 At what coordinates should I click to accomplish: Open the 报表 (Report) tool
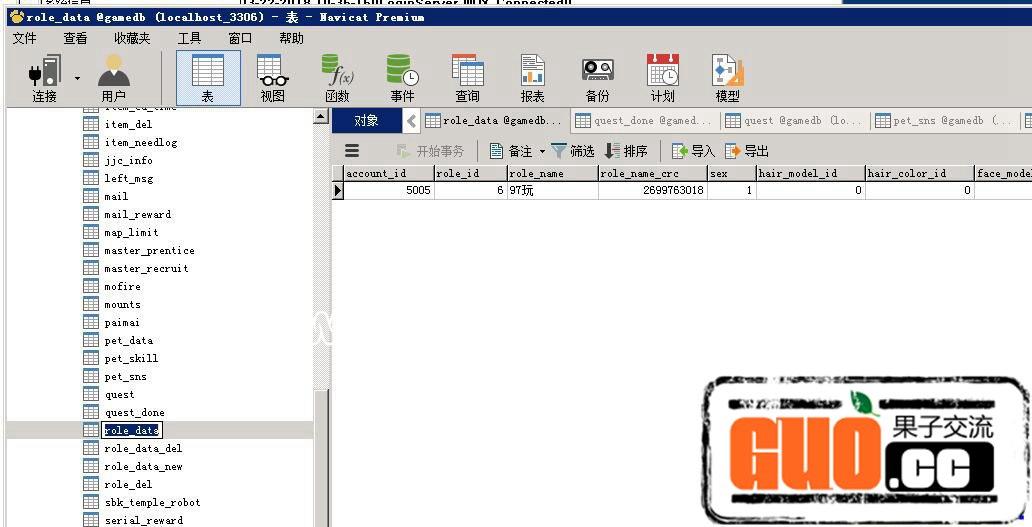(x=532, y=78)
